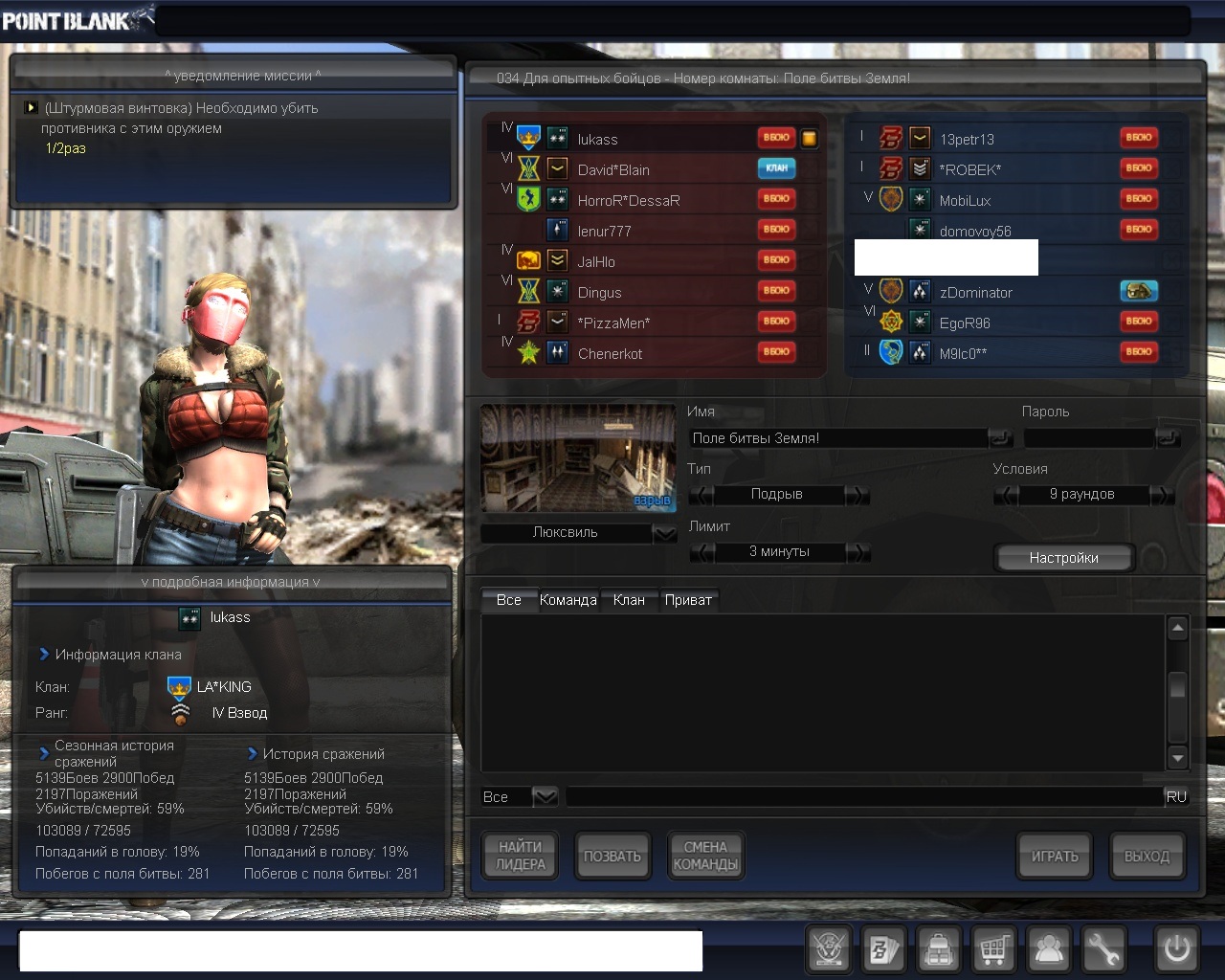Switch to the Приват chat tab
The image size is (1225, 980).
688,600
